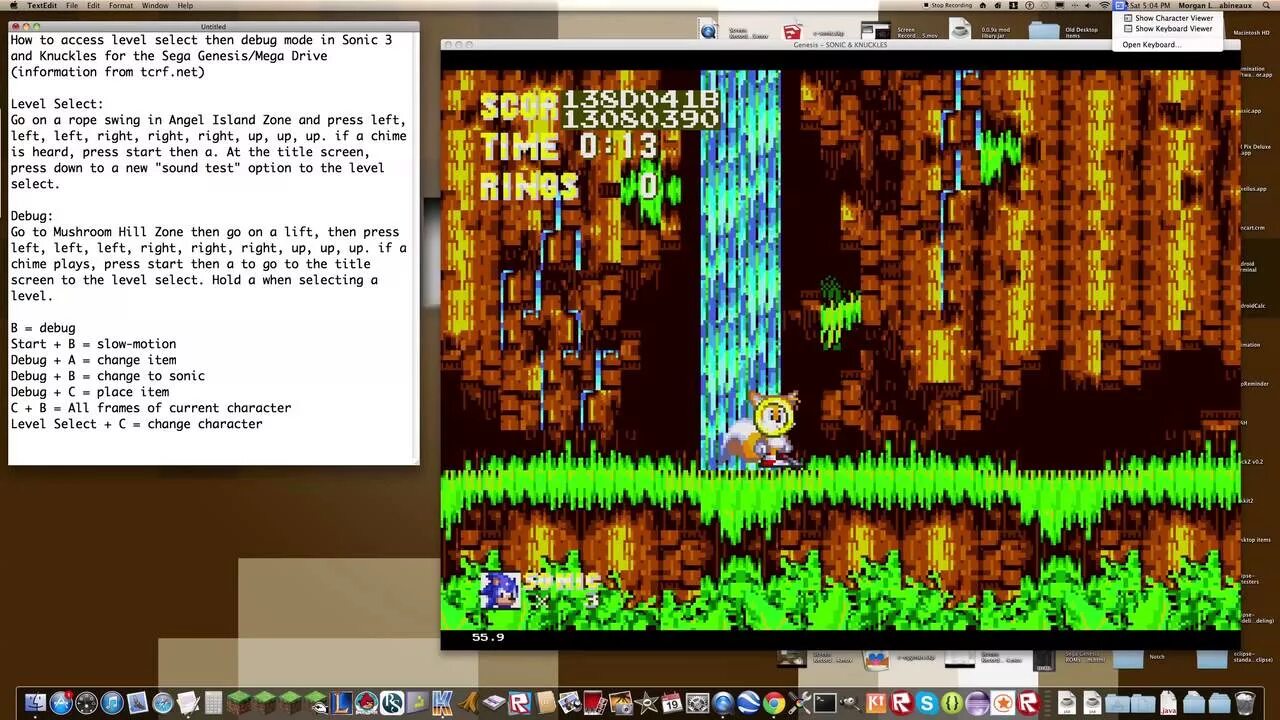Open the TextEdit application menu
Screen dimensions: 1280x720
[42, 5]
